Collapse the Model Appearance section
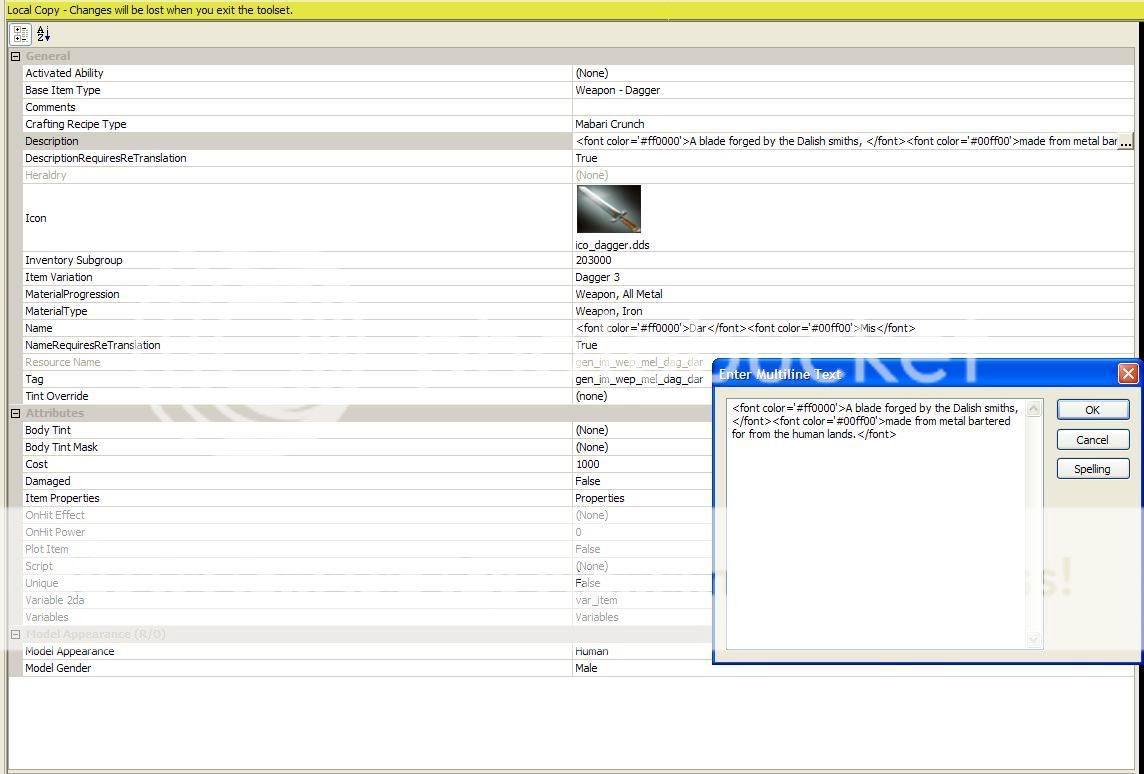Screen dimensions: 1144x774 pyautogui.click(x=15, y=634)
